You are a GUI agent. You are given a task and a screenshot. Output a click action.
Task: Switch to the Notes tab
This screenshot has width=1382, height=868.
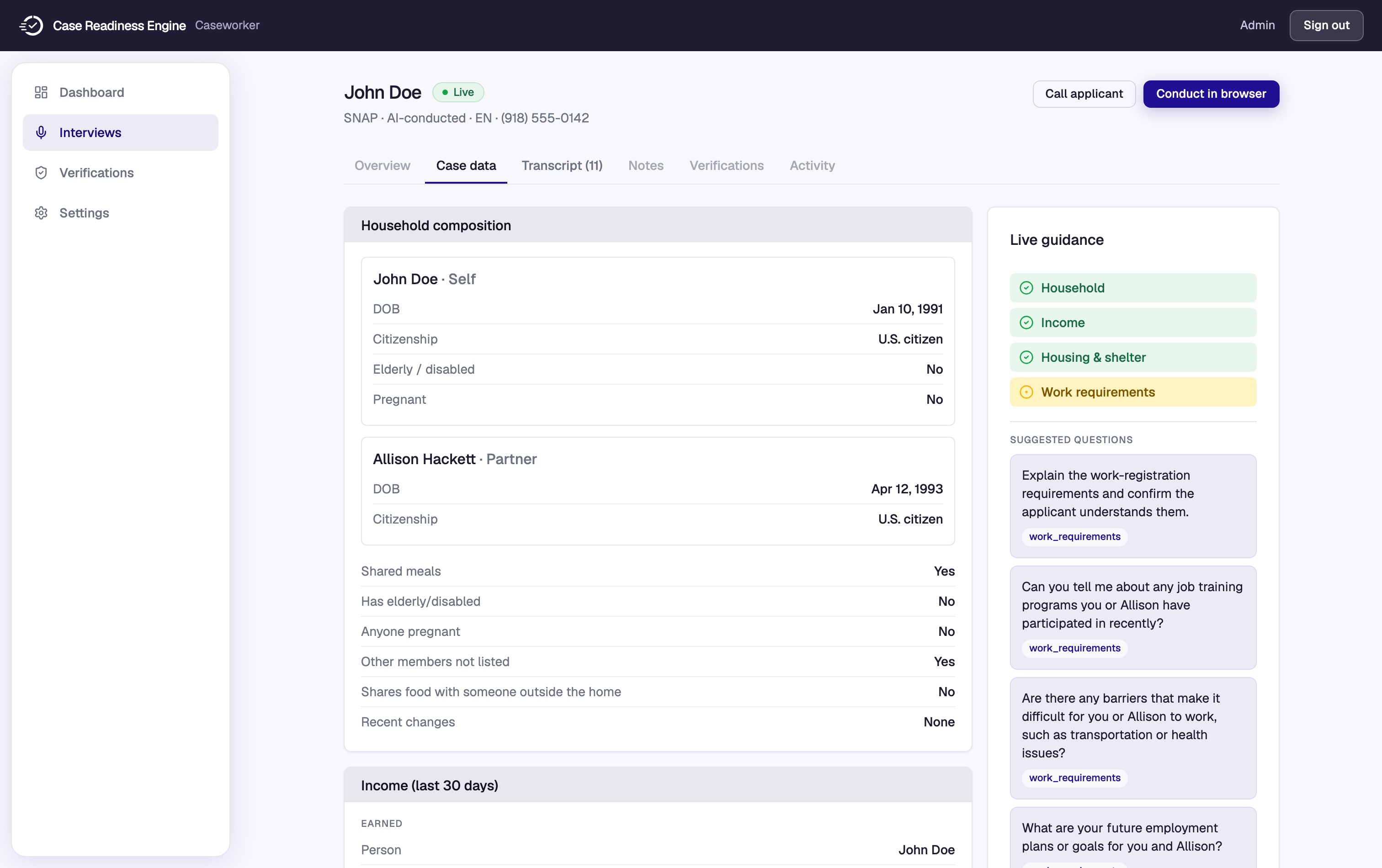(646, 165)
